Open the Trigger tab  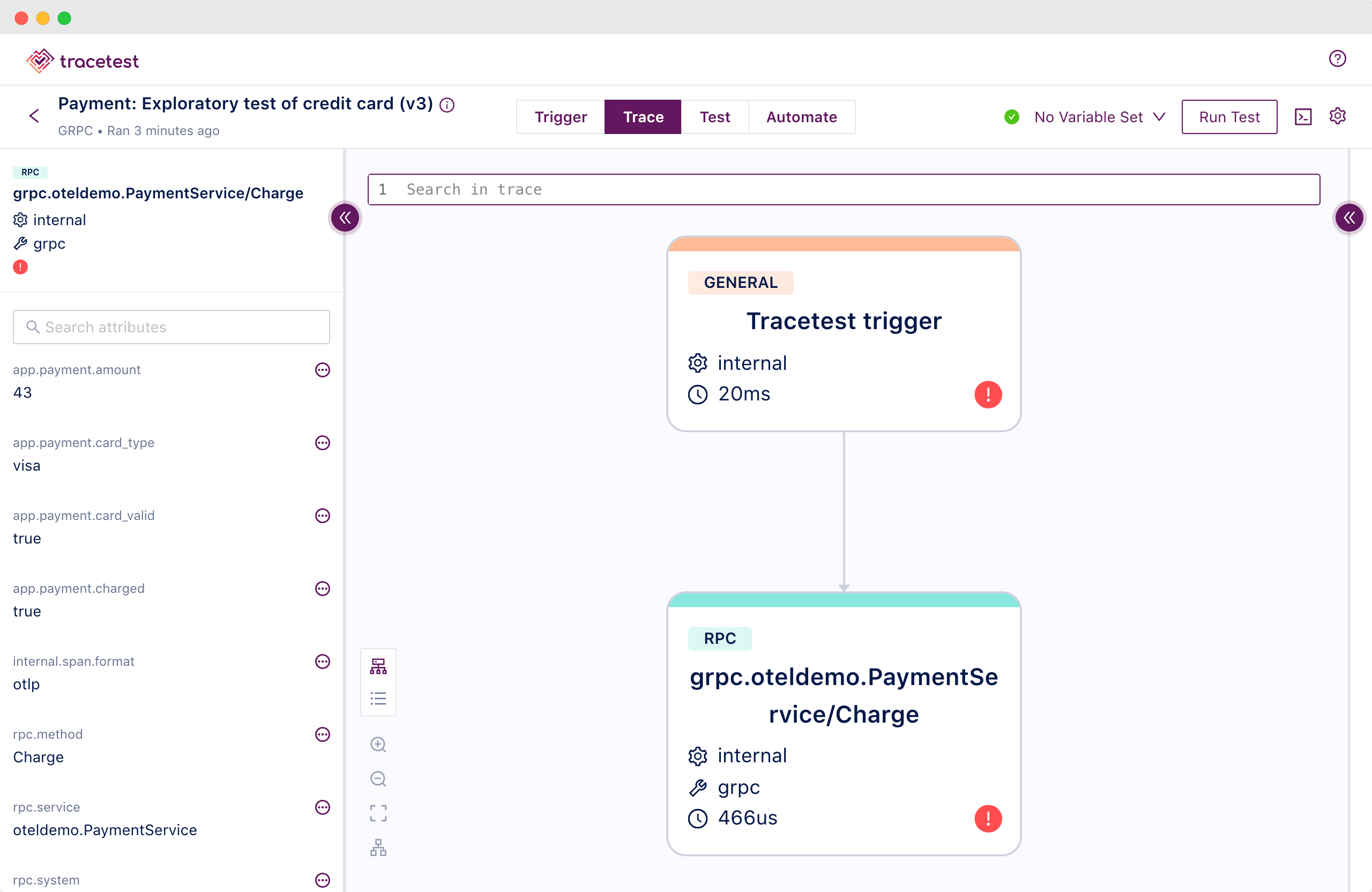[561, 117]
